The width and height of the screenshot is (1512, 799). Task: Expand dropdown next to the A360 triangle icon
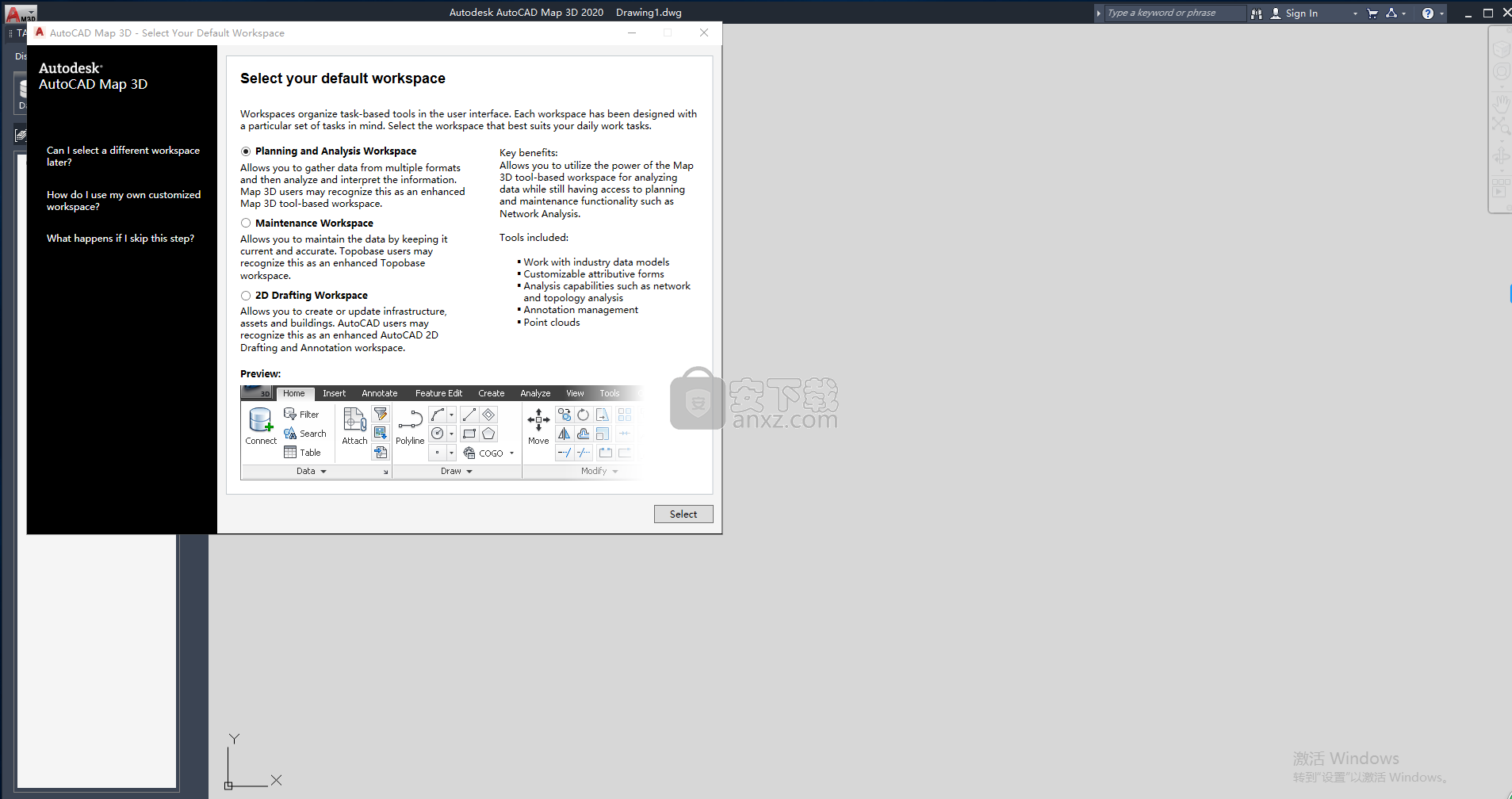pyautogui.click(x=1403, y=13)
